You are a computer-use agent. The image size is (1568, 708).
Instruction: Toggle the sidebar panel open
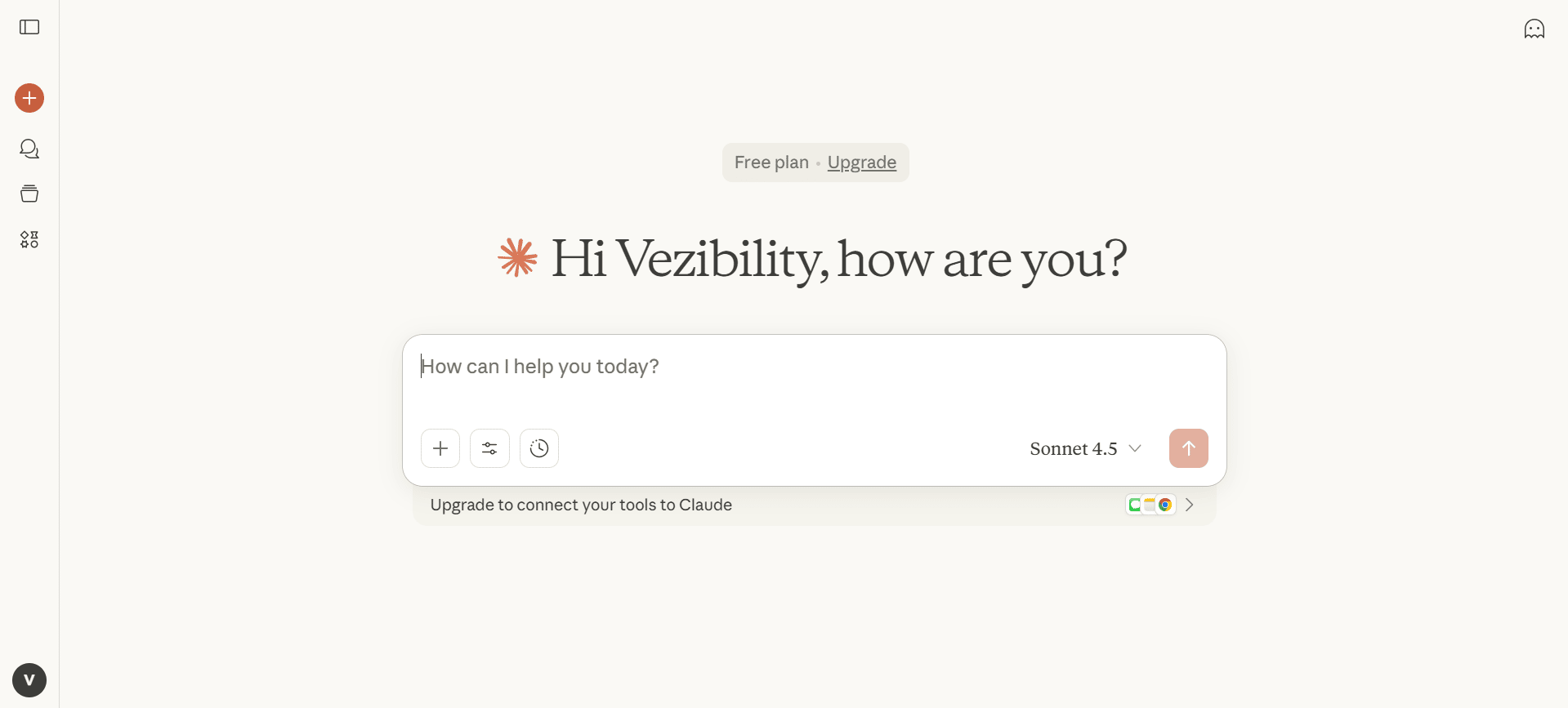click(x=29, y=28)
